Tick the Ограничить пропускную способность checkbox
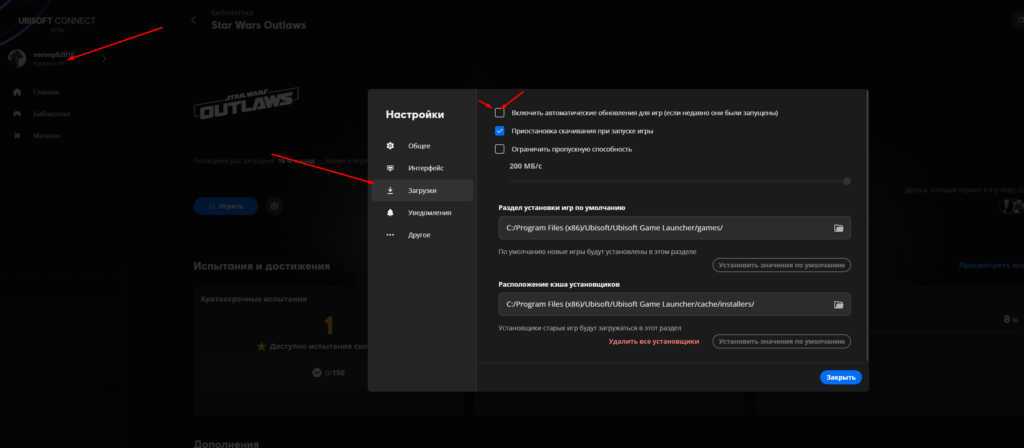 click(500, 149)
